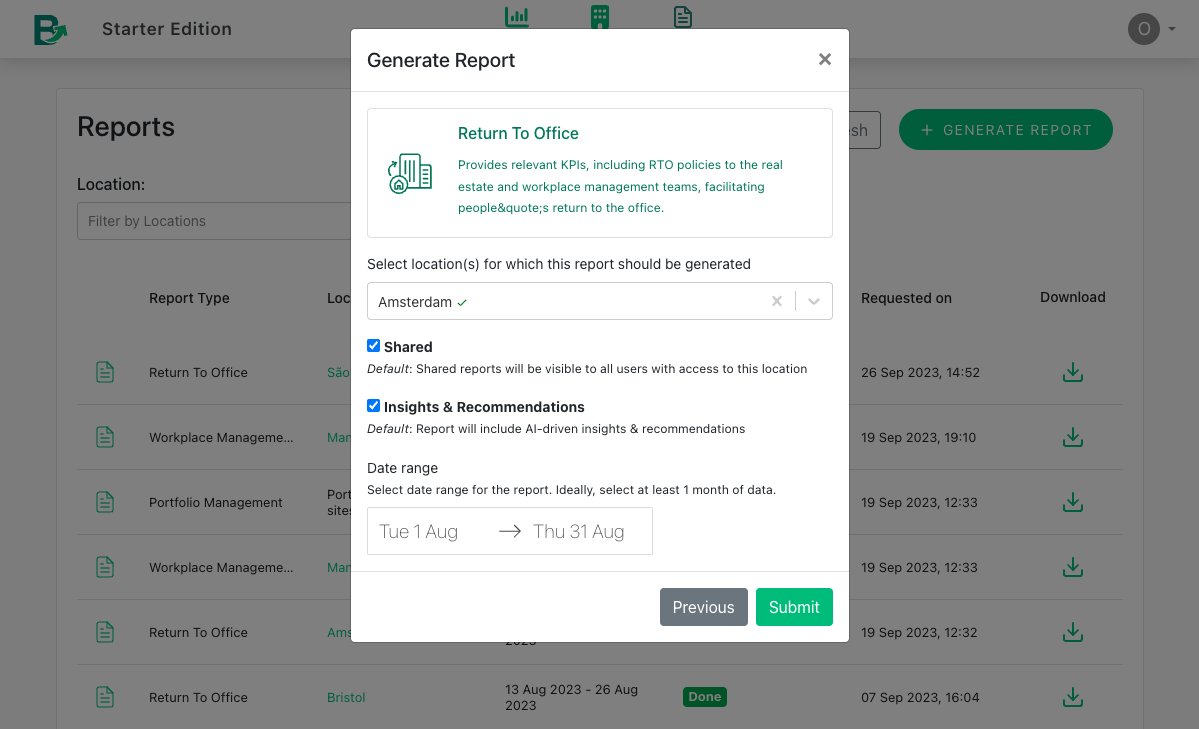Click document icon of the 12:32 report row
Image resolution: width=1199 pixels, height=729 pixels.
click(x=105, y=633)
